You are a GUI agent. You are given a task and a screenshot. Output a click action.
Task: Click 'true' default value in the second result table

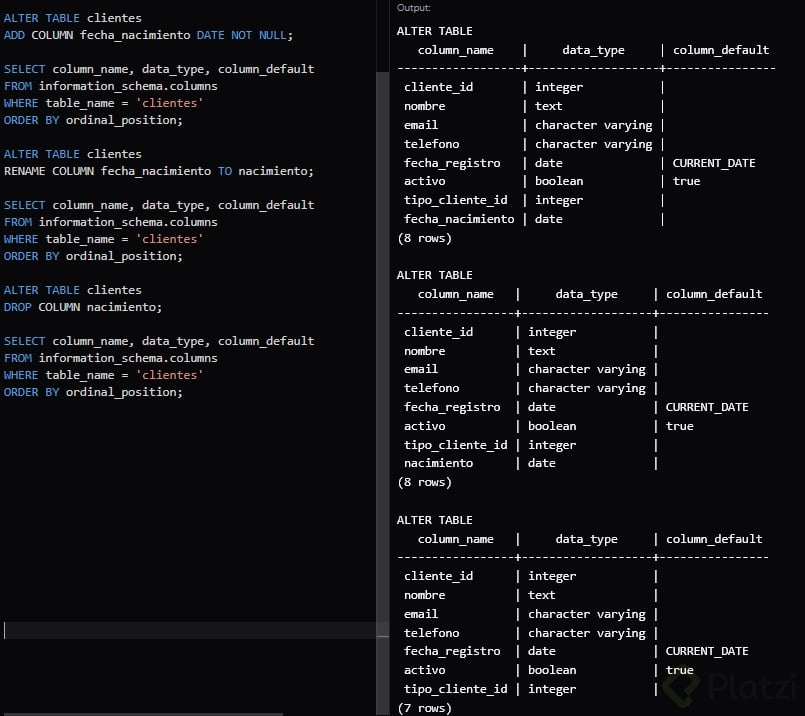coord(679,426)
